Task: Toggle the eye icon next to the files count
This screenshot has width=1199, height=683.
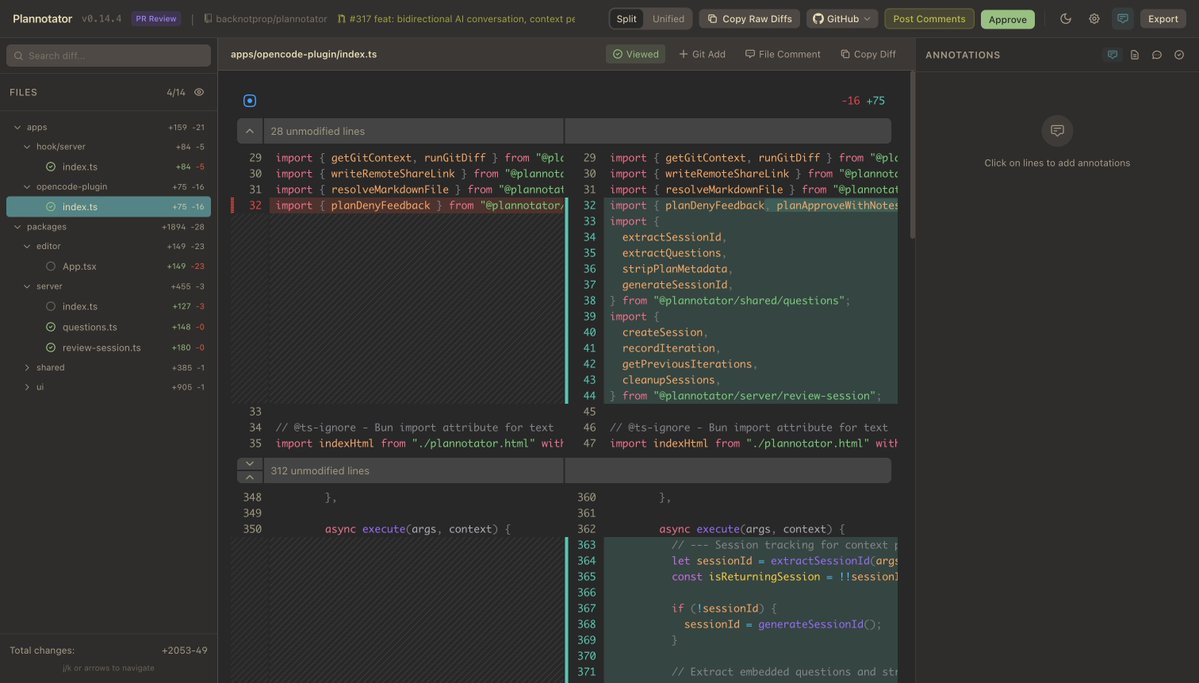Action: click(x=199, y=92)
